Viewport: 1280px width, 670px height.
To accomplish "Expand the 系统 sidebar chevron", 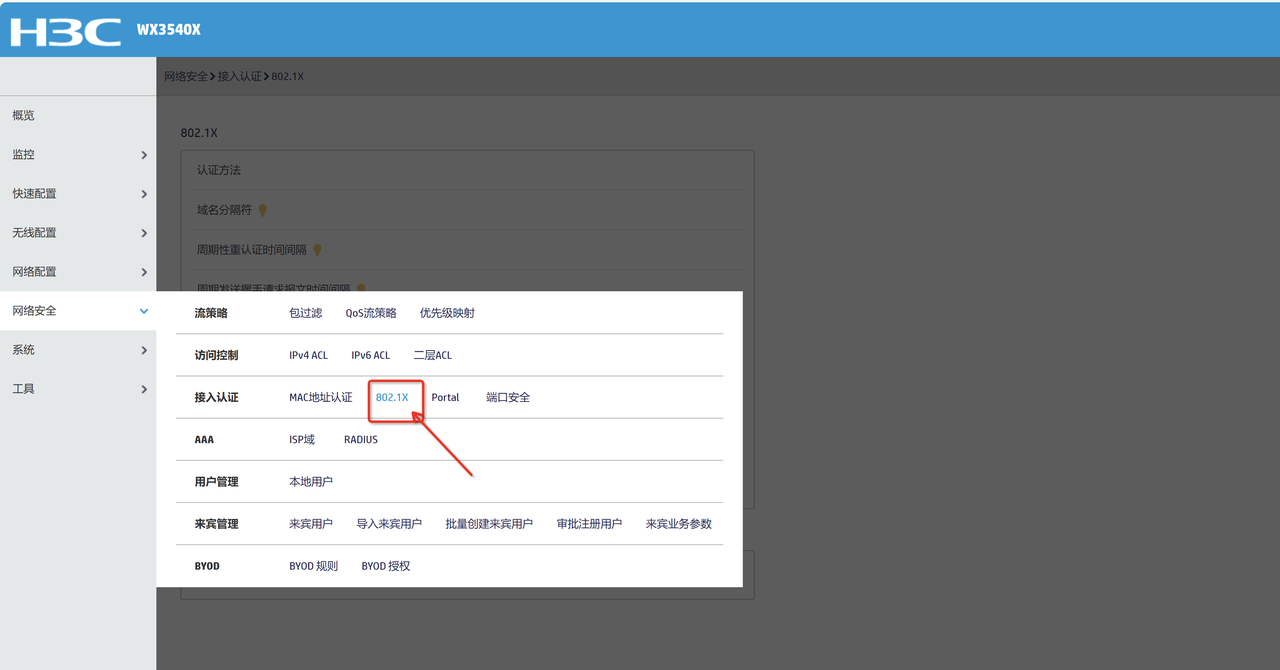I will (144, 350).
